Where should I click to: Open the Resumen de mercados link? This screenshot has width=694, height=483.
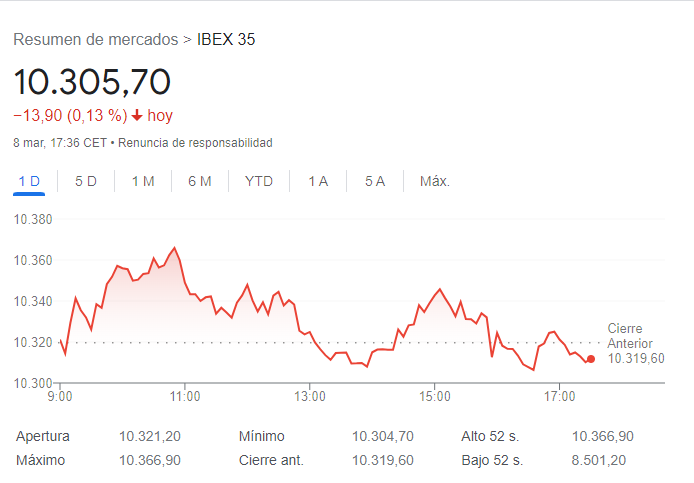[95, 40]
